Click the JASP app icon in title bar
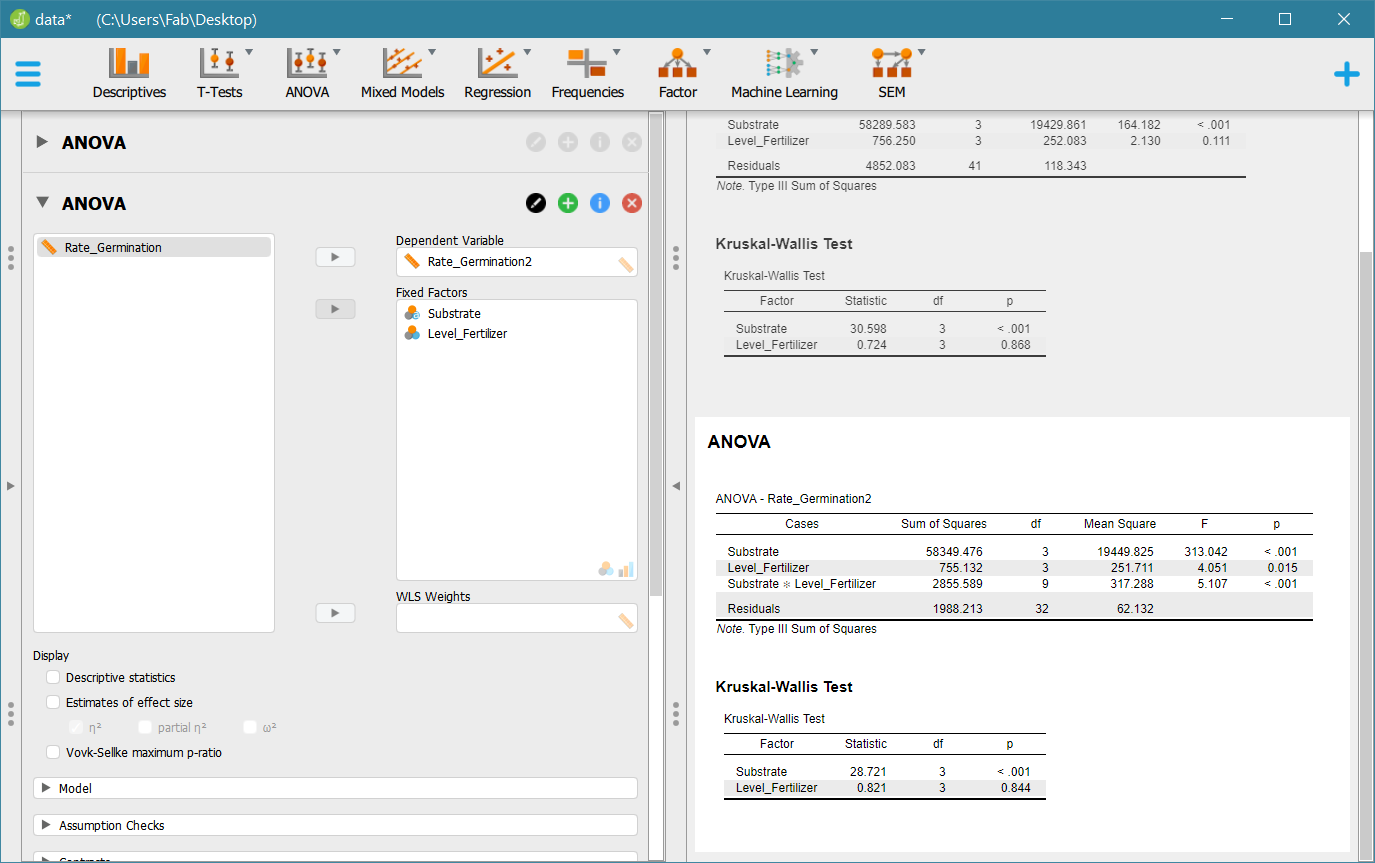Viewport: 1375px width, 863px height. click(x=20, y=19)
